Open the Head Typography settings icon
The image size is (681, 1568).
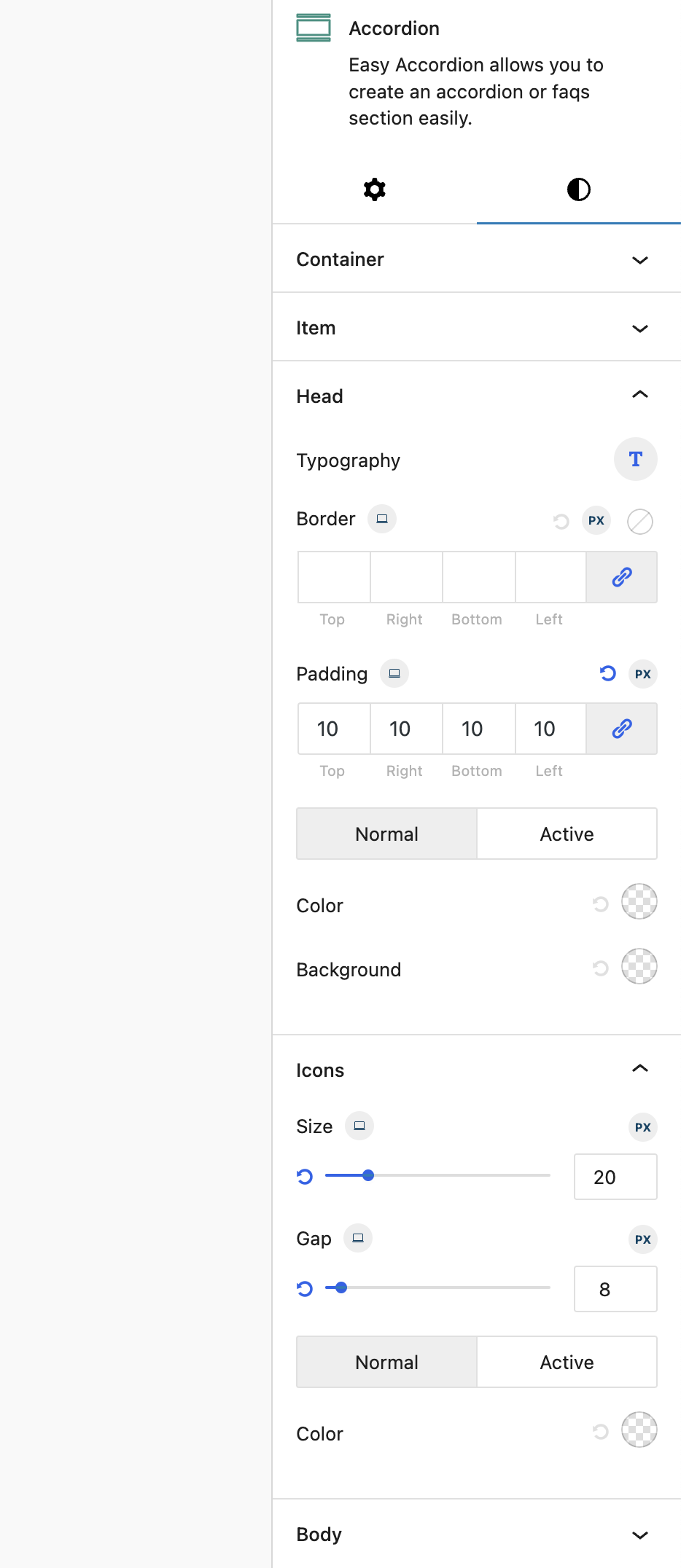coord(635,459)
